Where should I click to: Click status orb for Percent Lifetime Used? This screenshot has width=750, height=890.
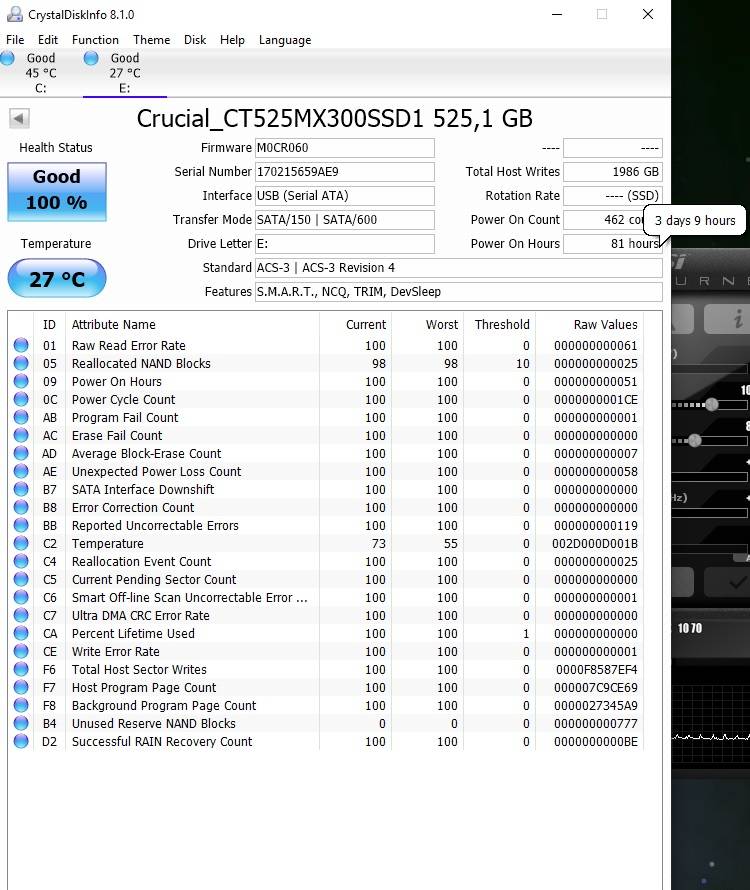[x=21, y=634]
